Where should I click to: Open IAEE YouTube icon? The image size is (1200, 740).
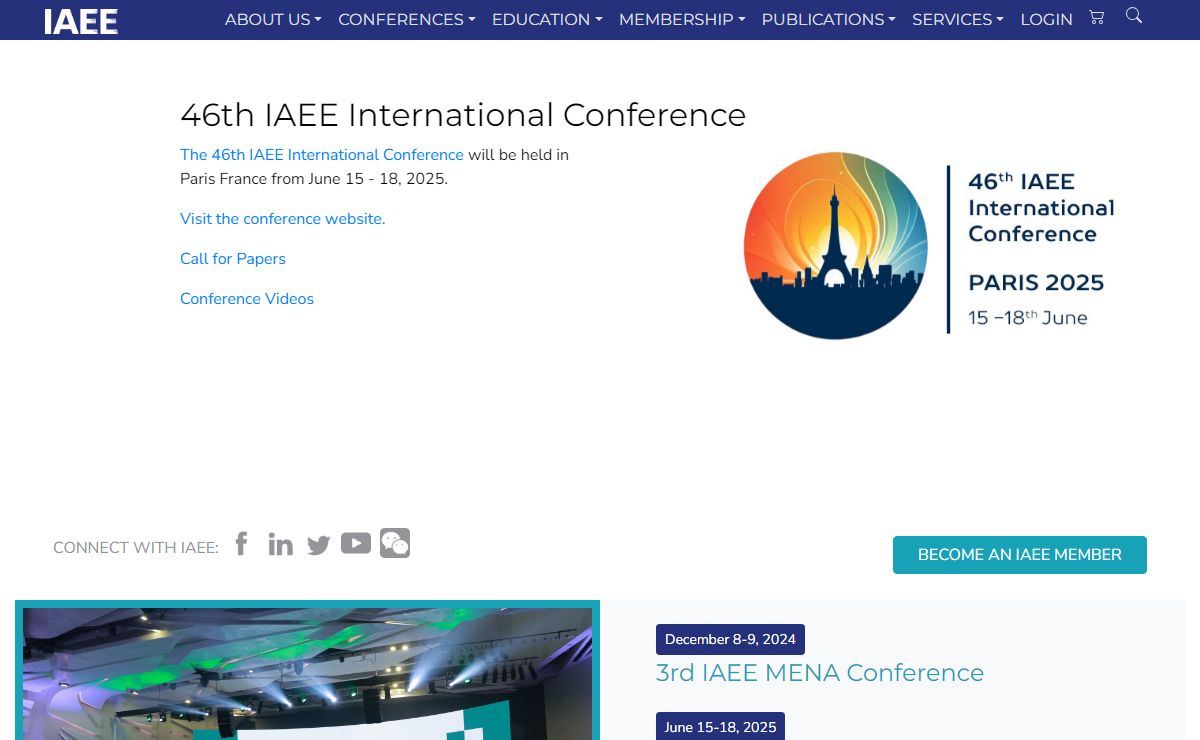point(356,543)
